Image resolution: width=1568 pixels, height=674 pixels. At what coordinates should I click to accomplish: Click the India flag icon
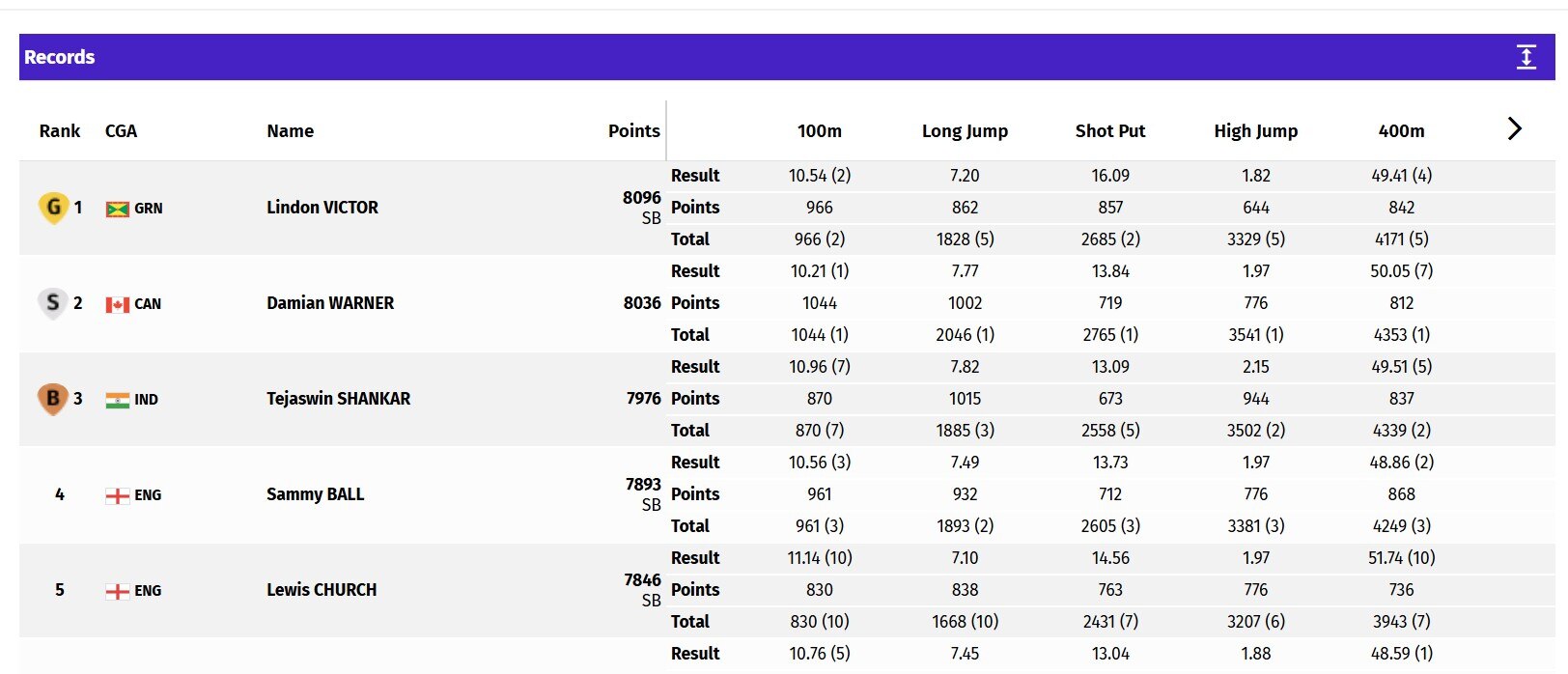coord(117,400)
